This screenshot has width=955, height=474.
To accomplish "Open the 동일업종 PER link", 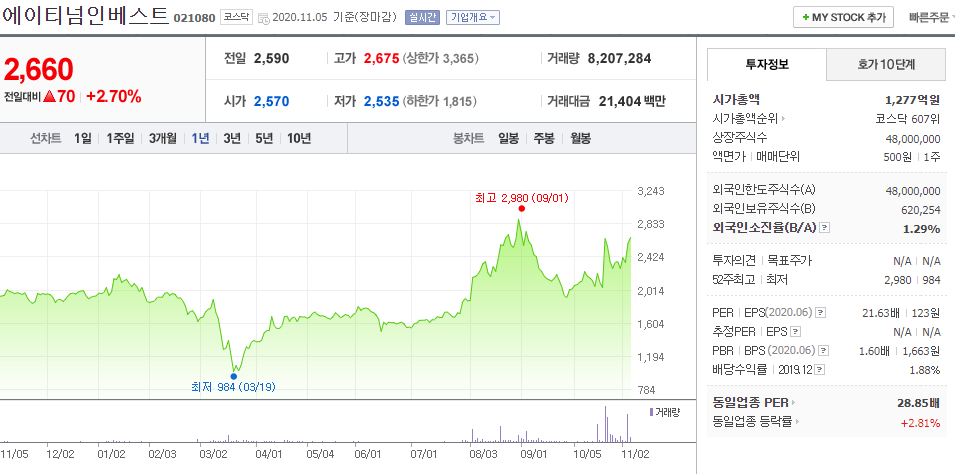I will [x=753, y=403].
